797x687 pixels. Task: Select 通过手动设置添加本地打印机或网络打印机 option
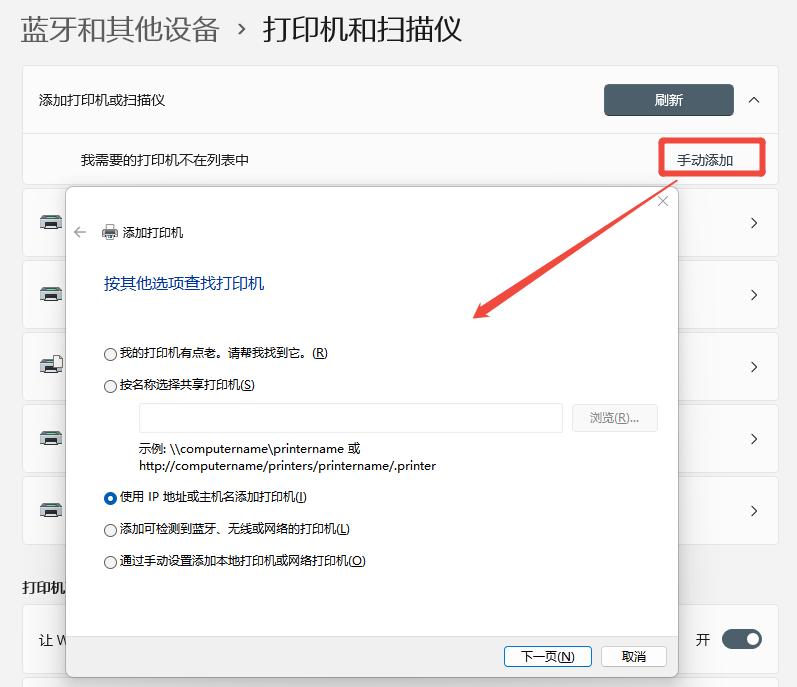(x=110, y=563)
